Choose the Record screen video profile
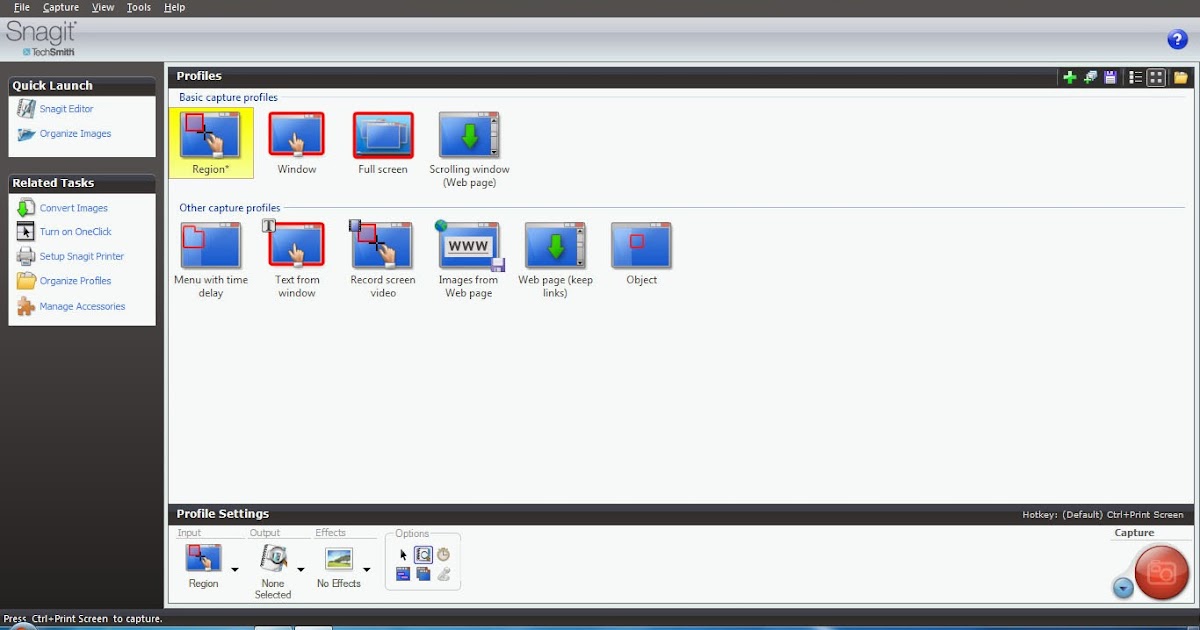1200x630 pixels. 382,244
